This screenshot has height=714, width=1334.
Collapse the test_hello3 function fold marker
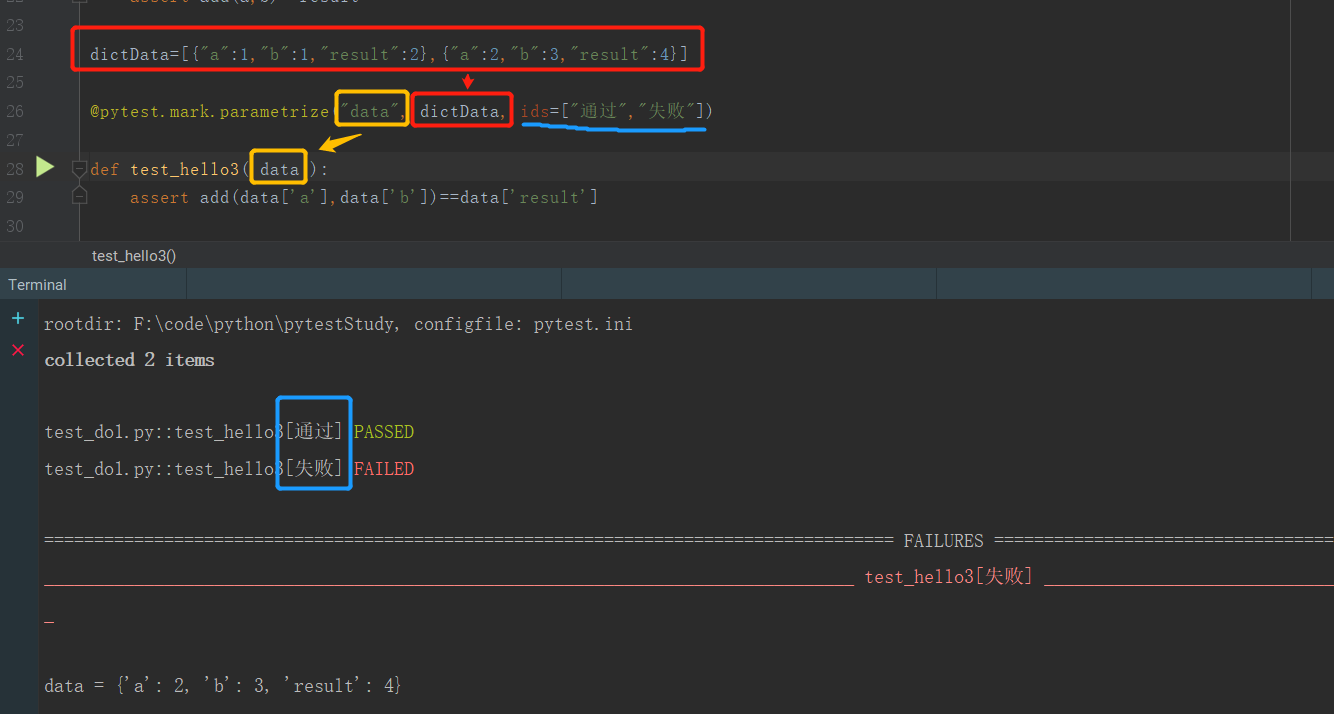pyautogui.click(x=79, y=169)
